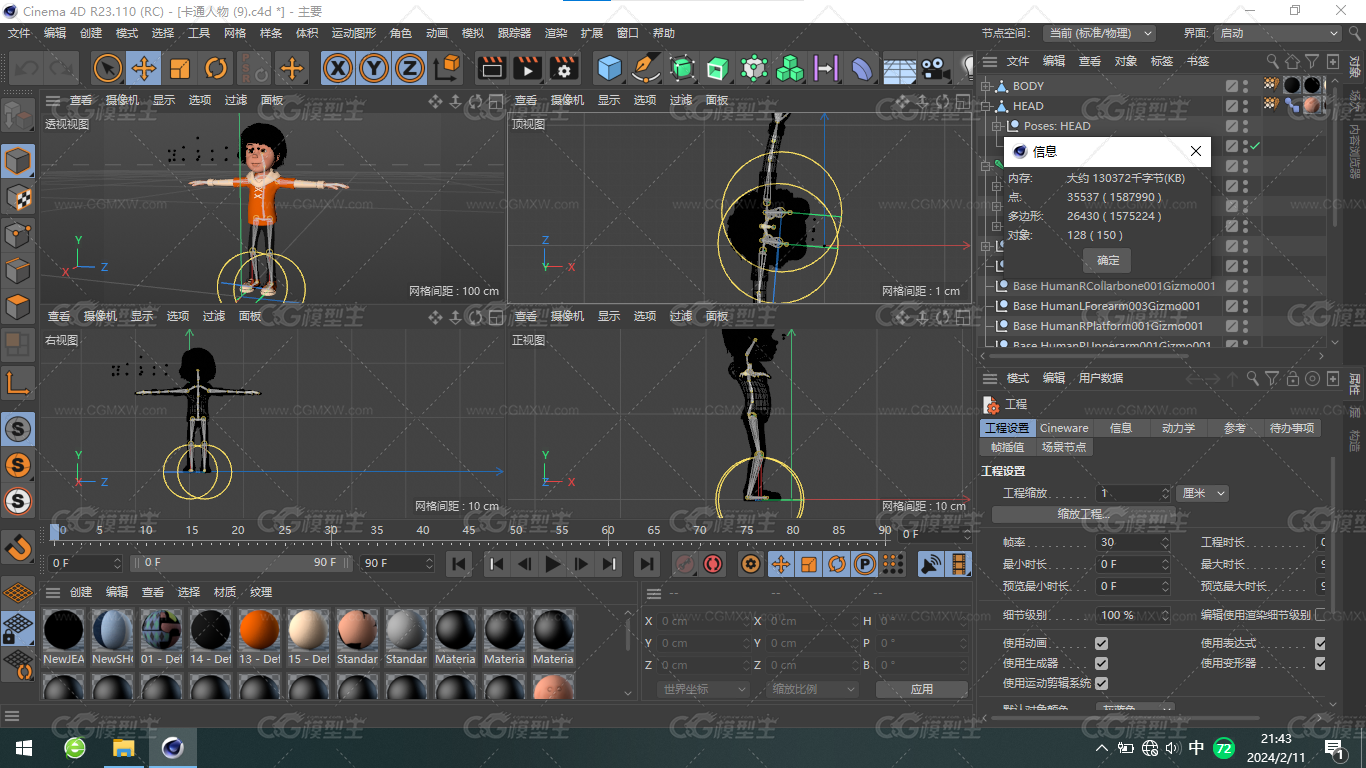Activate the Move tool in top toolbar
Viewport: 1366px width, 768px height.
144,68
